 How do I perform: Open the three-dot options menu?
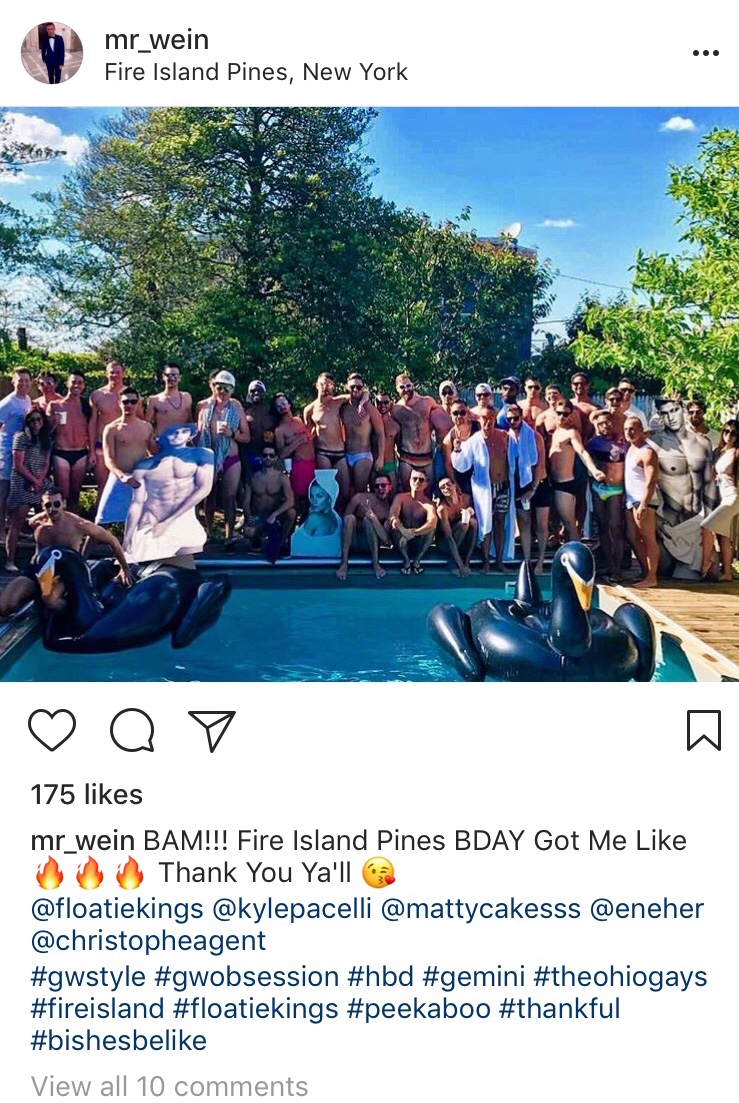click(705, 53)
